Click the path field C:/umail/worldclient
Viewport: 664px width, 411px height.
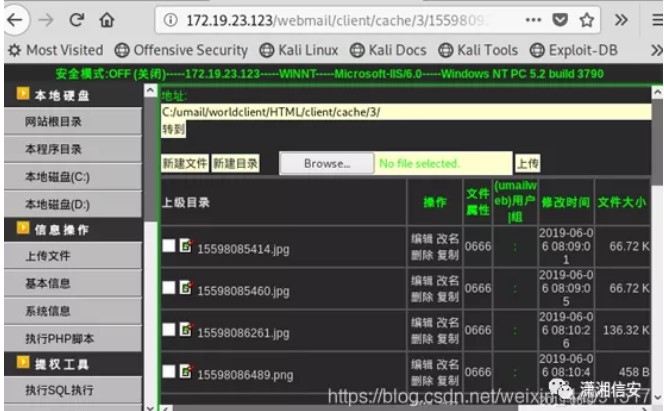[x=406, y=112]
